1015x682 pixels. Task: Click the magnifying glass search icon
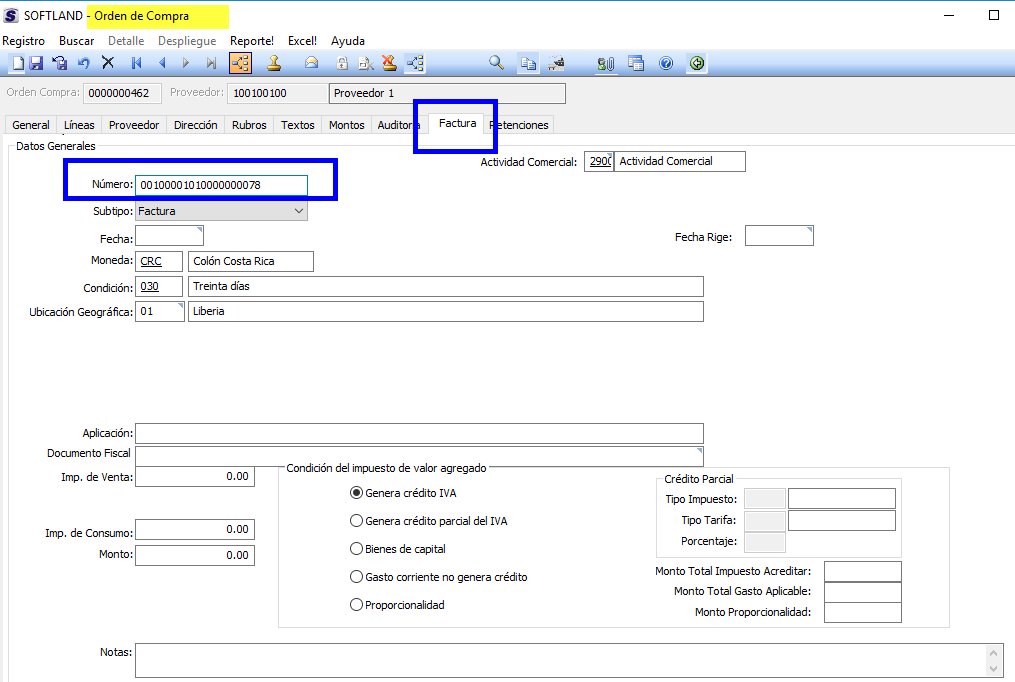point(496,63)
